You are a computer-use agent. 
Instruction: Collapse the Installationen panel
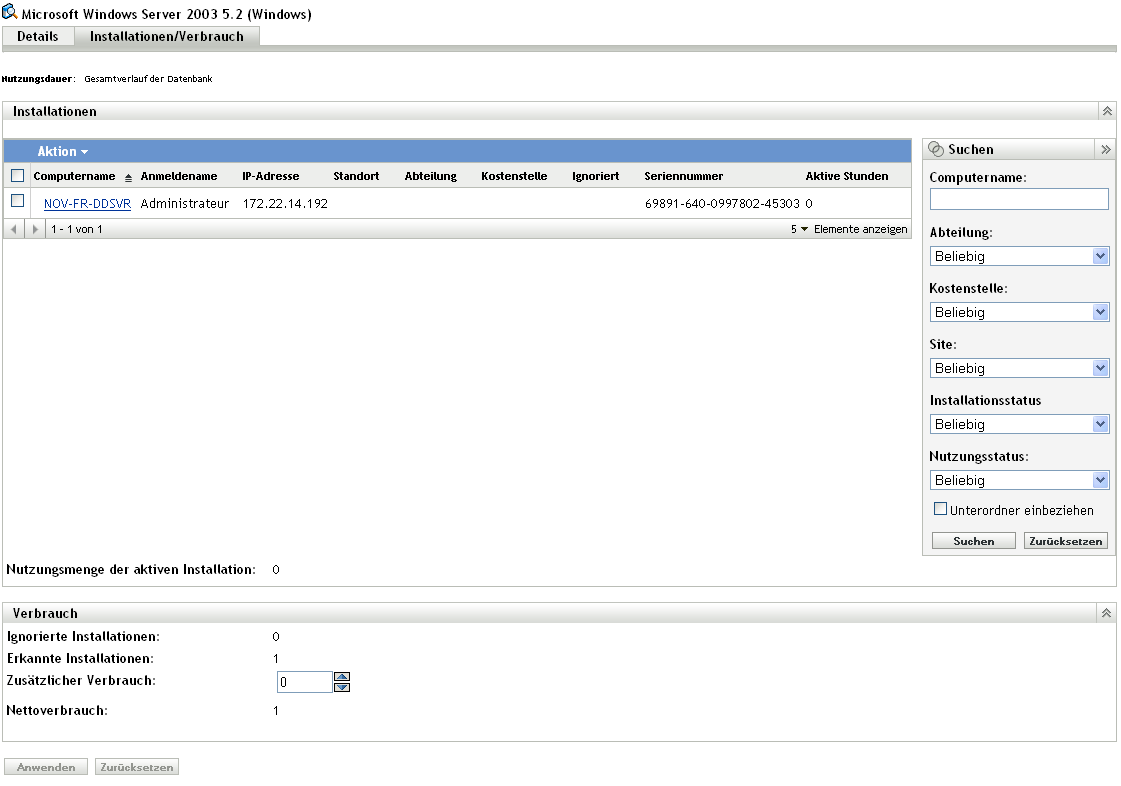pos(1107,111)
